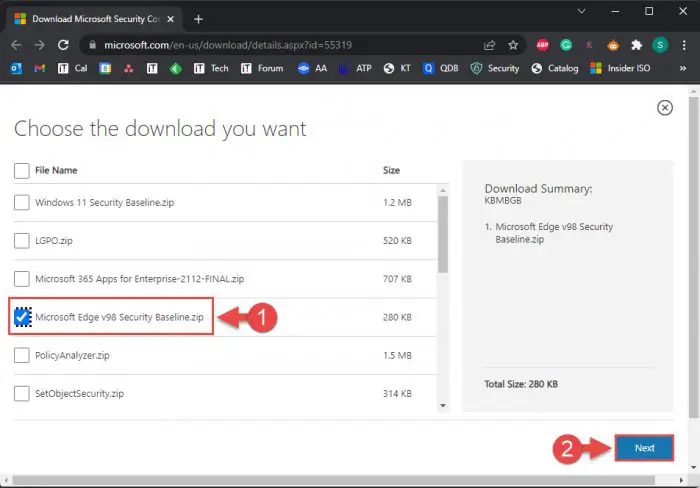Toggle the File Name select-all checkbox
The width and height of the screenshot is (700, 488).
point(22,170)
